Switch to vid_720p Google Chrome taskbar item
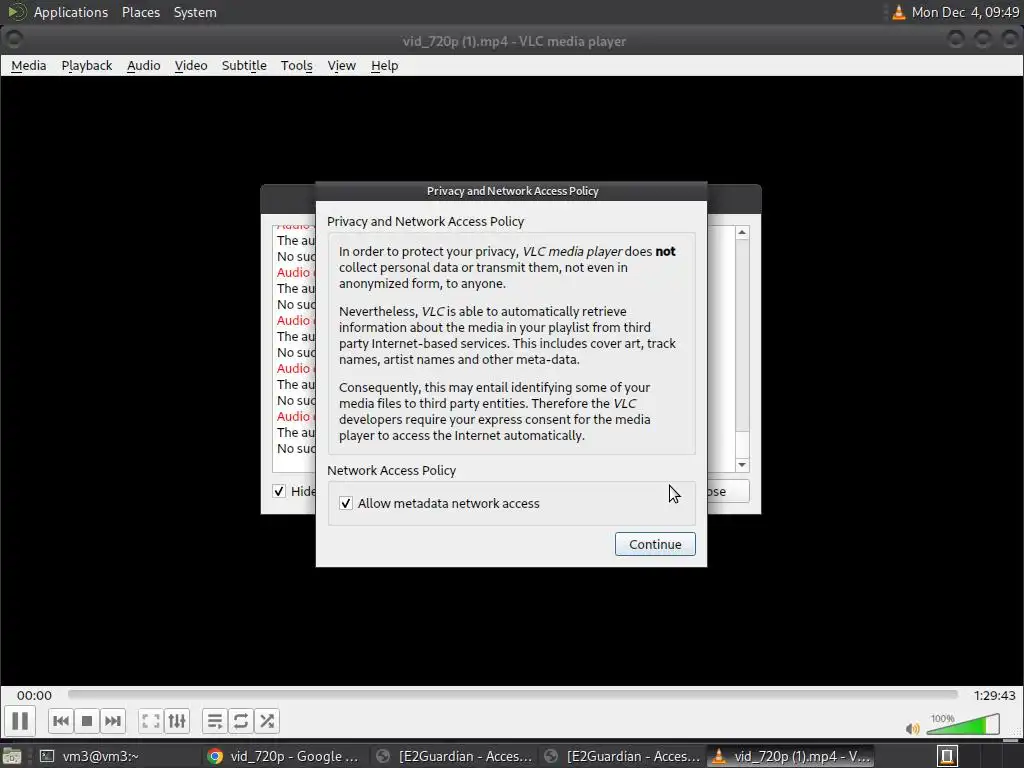Image resolution: width=1024 pixels, height=768 pixels. (283, 756)
